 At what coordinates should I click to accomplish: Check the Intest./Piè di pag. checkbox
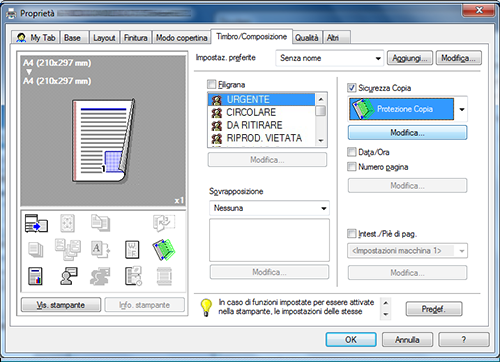(352, 233)
